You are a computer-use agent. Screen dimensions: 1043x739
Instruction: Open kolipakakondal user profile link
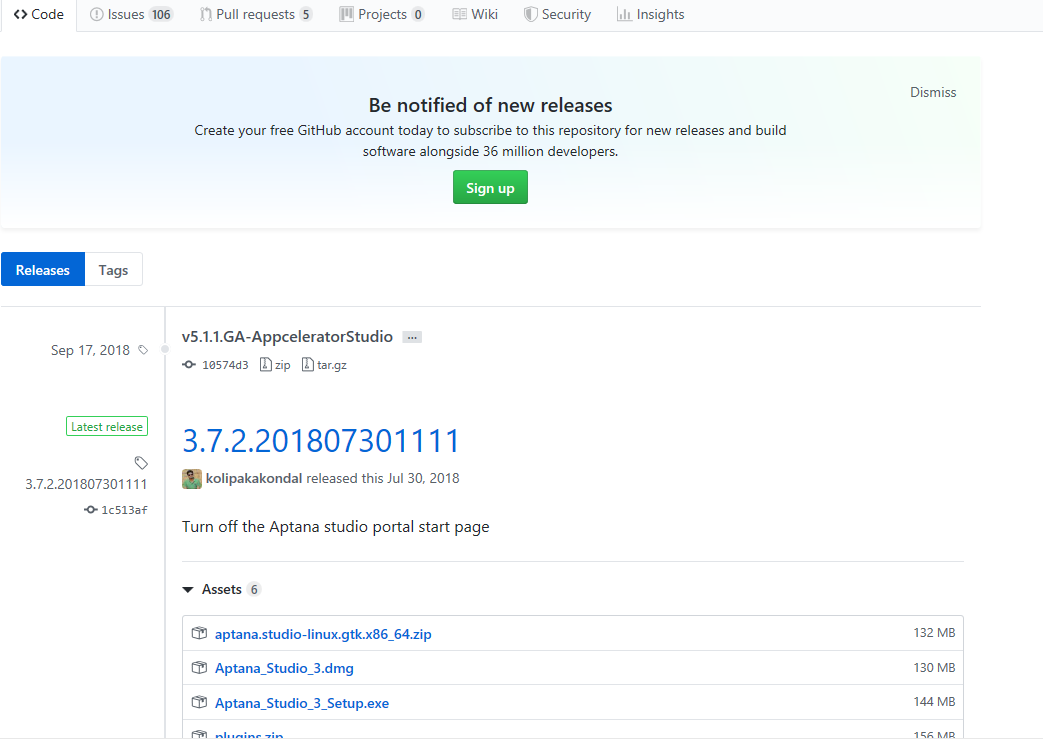[x=254, y=478]
